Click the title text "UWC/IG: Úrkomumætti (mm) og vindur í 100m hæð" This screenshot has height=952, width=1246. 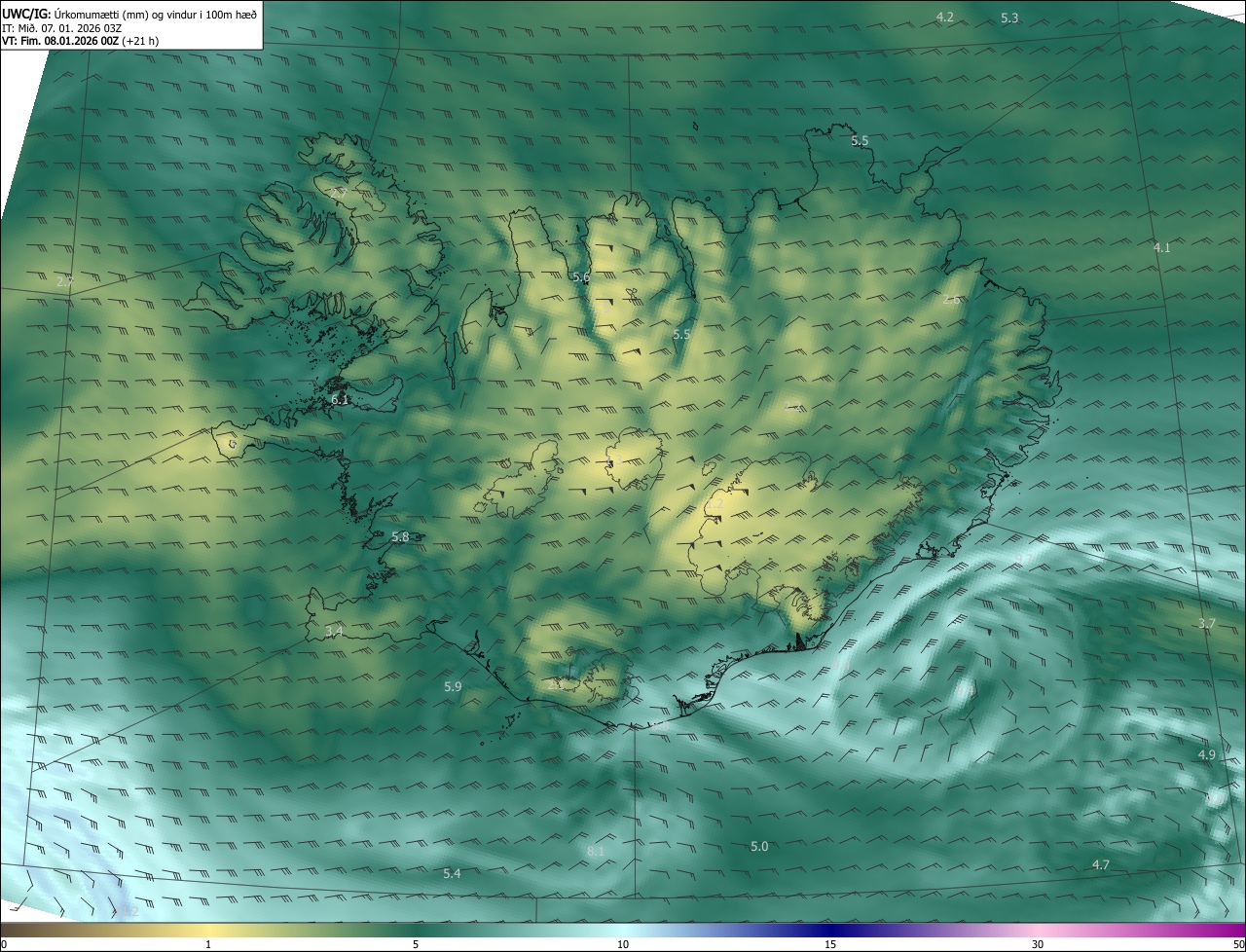click(x=129, y=14)
